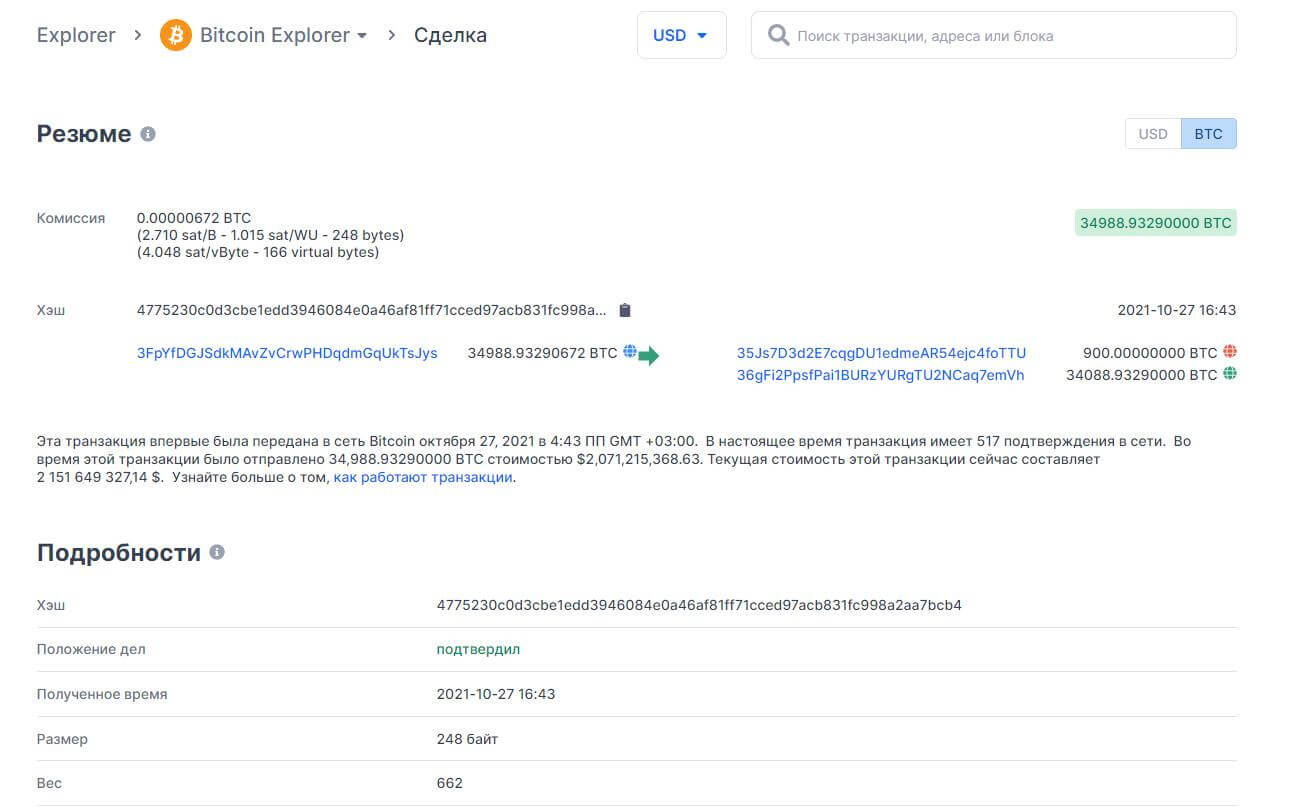The image size is (1293, 808).
Task: Click the green globe icon next to 34088.93290000 BTC
Action: point(1230,374)
